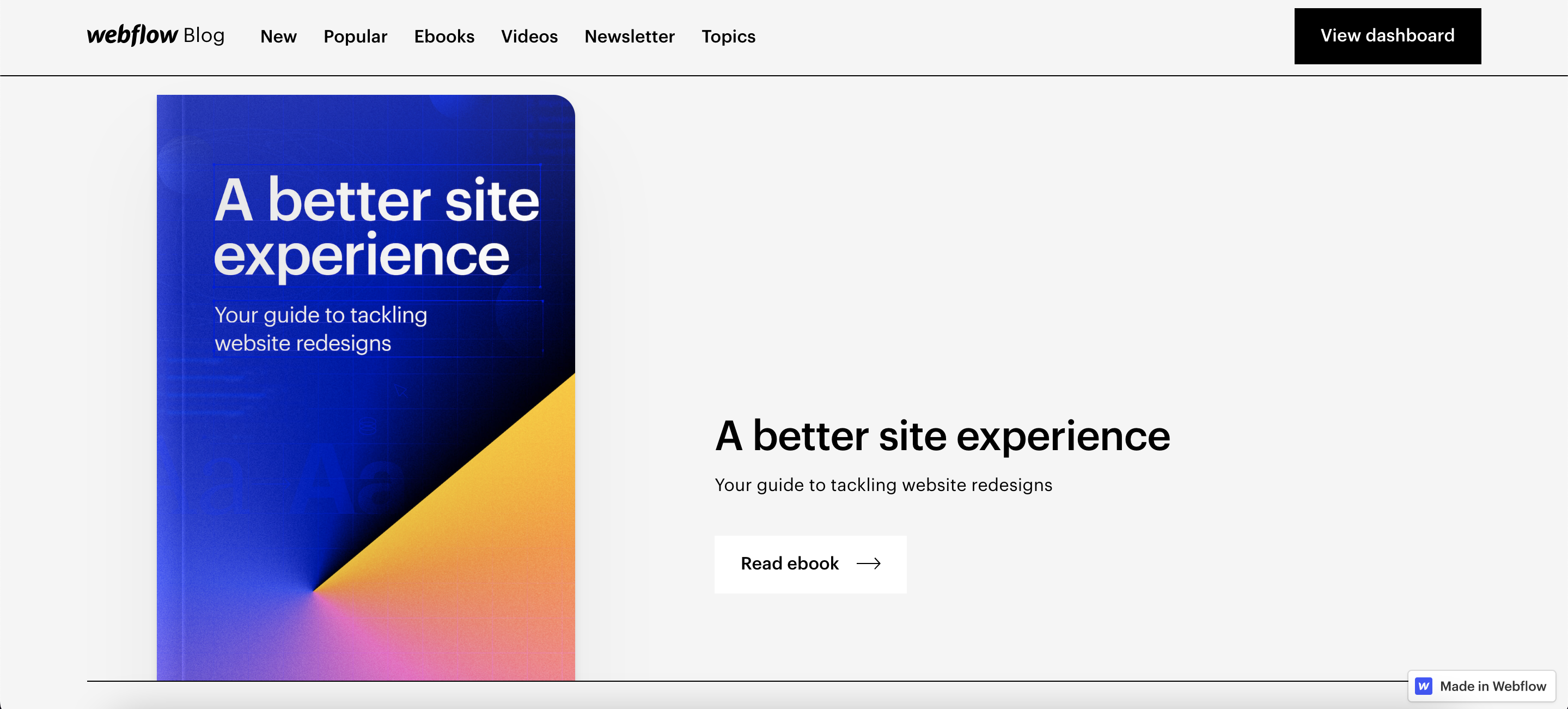Expand the Topics menu
The width and height of the screenshot is (1568, 709).
point(728,37)
